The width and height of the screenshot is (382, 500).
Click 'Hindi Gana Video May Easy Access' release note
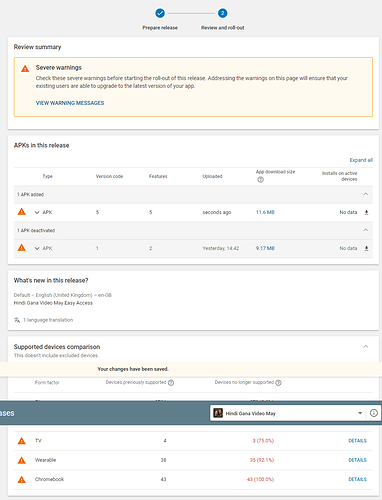click(x=53, y=303)
